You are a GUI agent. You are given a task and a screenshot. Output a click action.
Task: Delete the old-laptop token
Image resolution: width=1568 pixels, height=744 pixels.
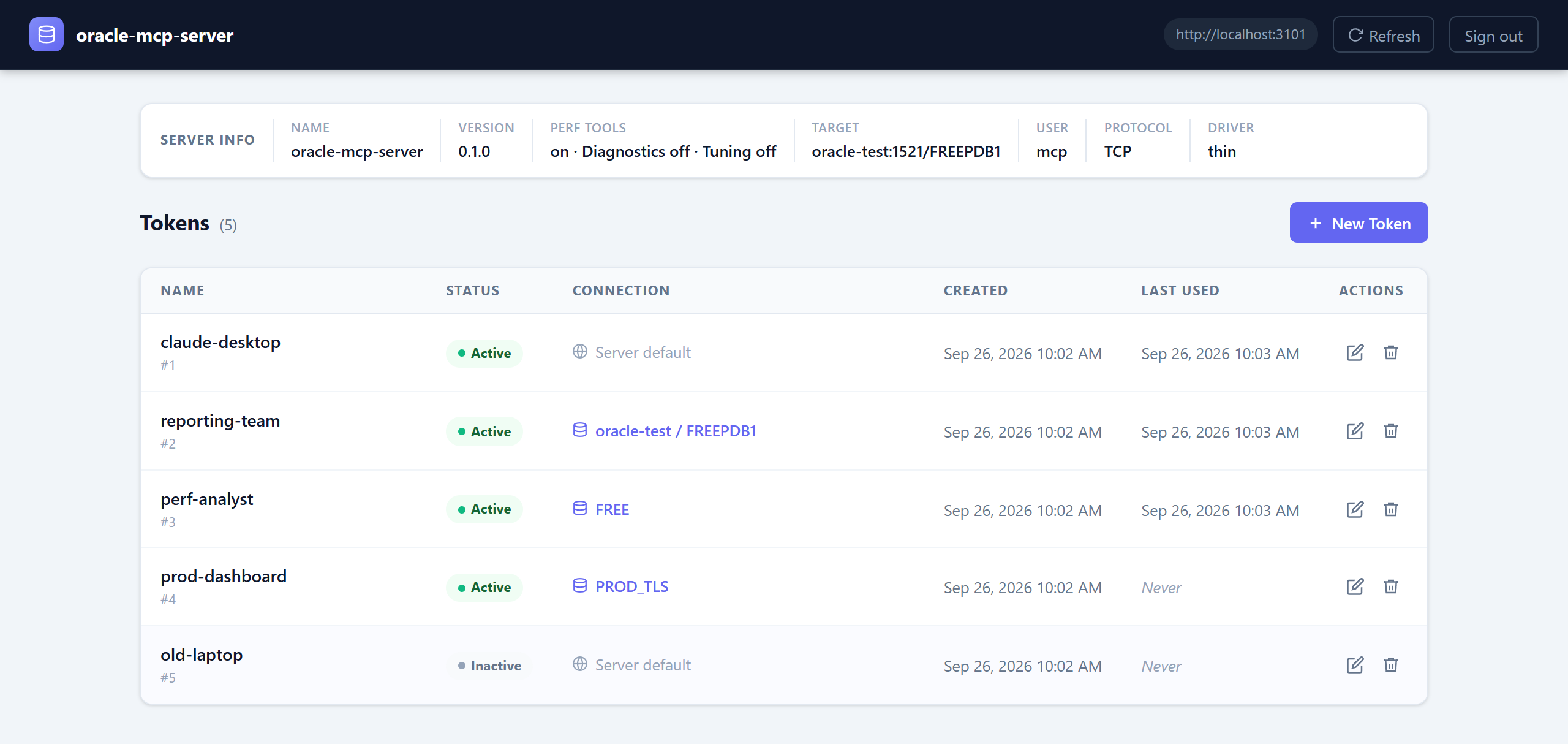click(1391, 665)
